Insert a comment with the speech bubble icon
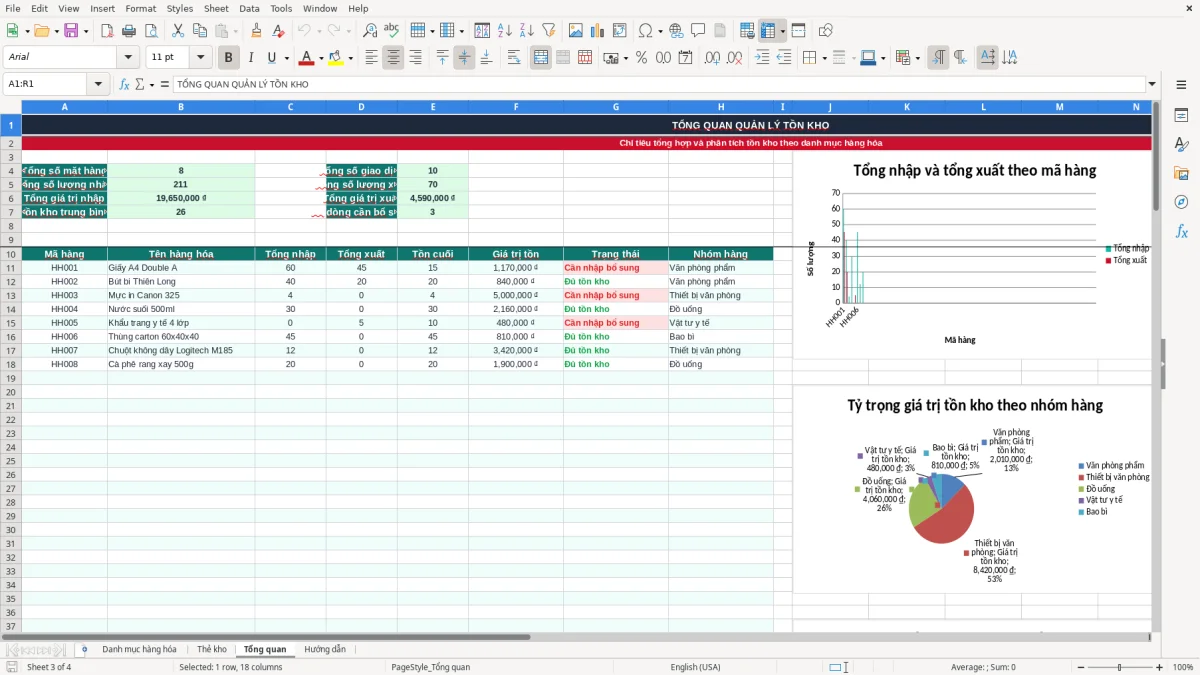 point(698,31)
